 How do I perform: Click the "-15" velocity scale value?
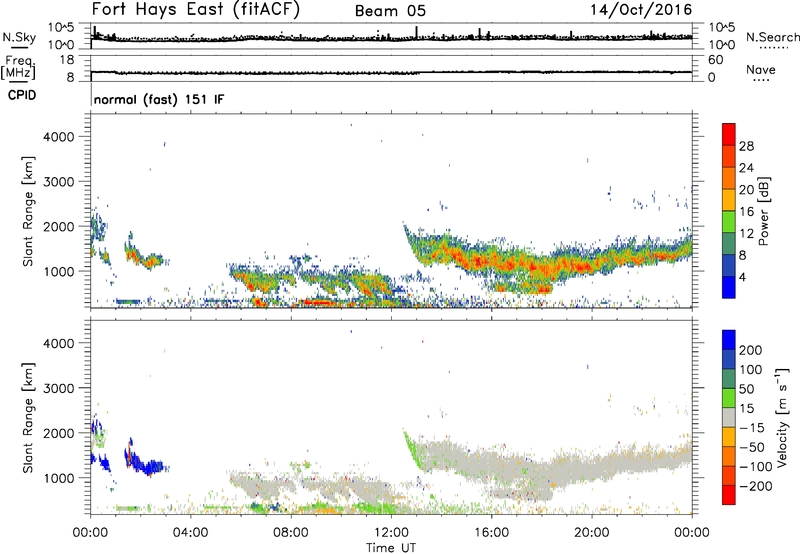coord(751,427)
